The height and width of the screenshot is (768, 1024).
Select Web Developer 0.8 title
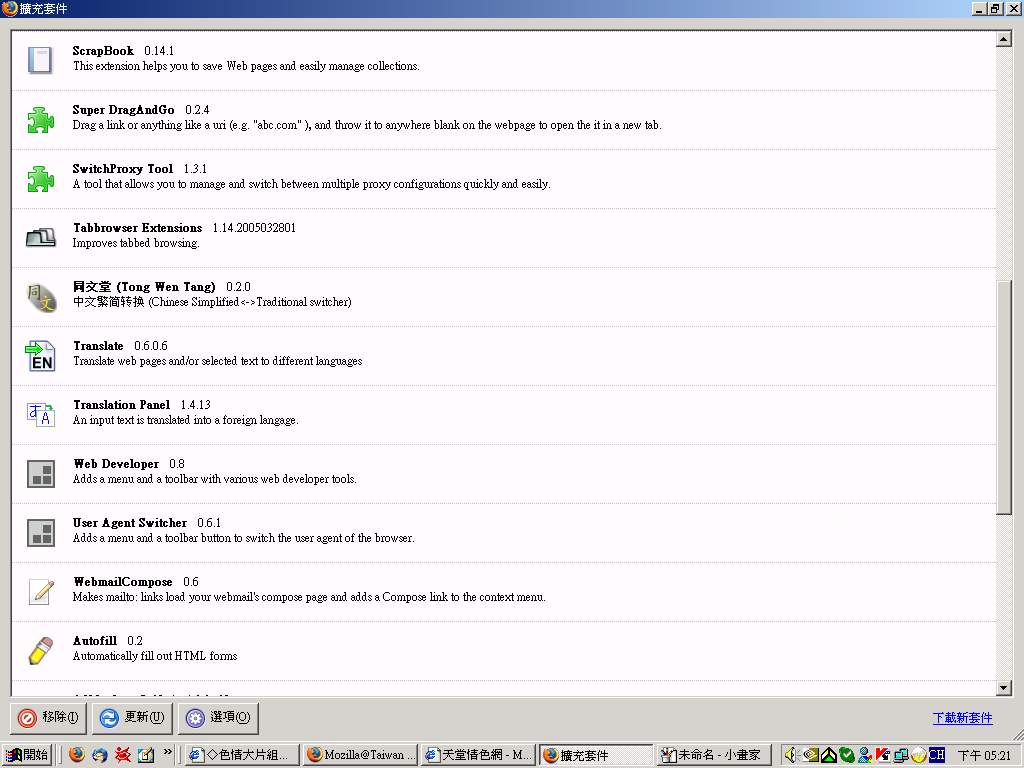(x=129, y=464)
